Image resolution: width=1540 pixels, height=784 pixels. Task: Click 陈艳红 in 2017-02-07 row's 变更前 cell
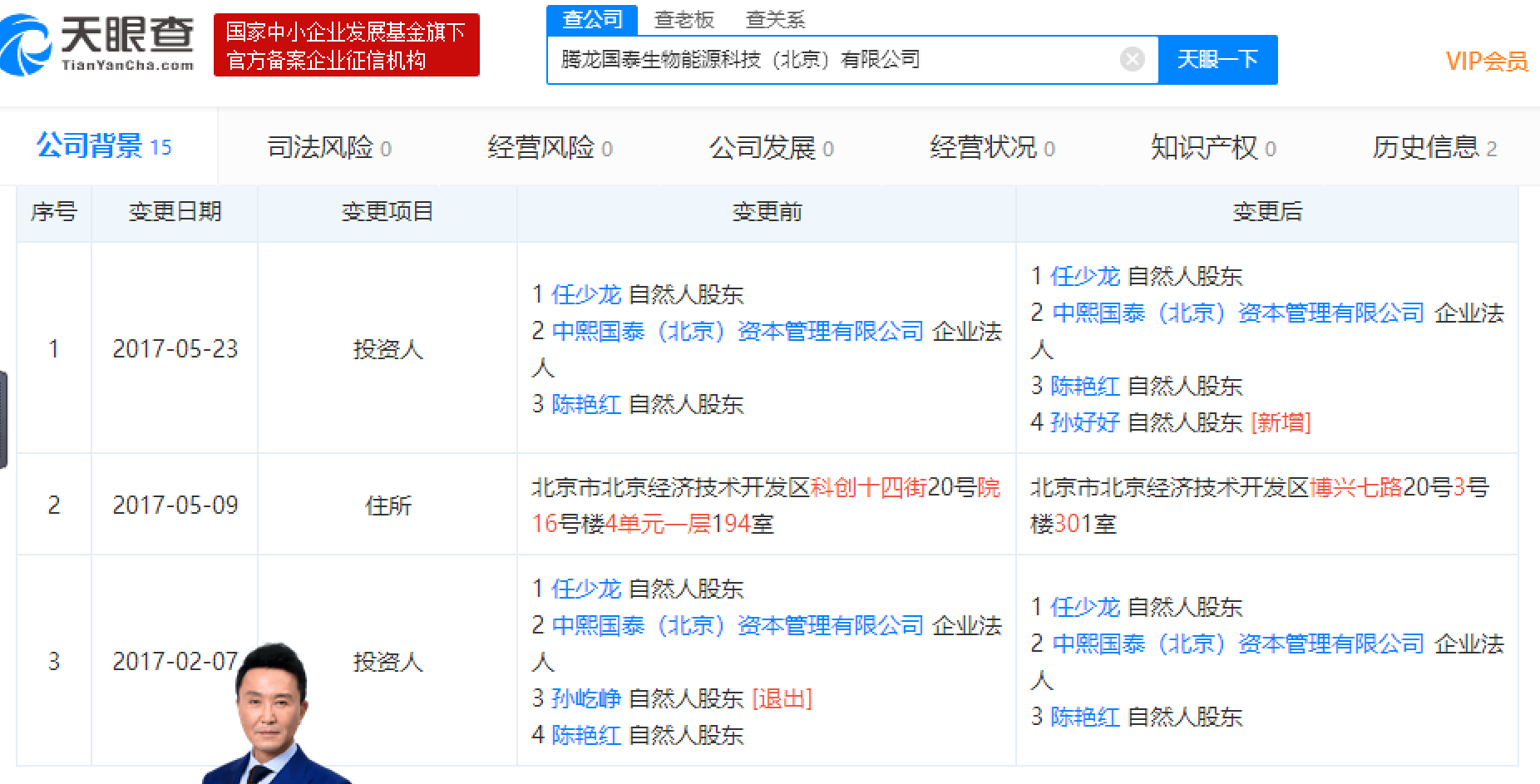tap(586, 735)
